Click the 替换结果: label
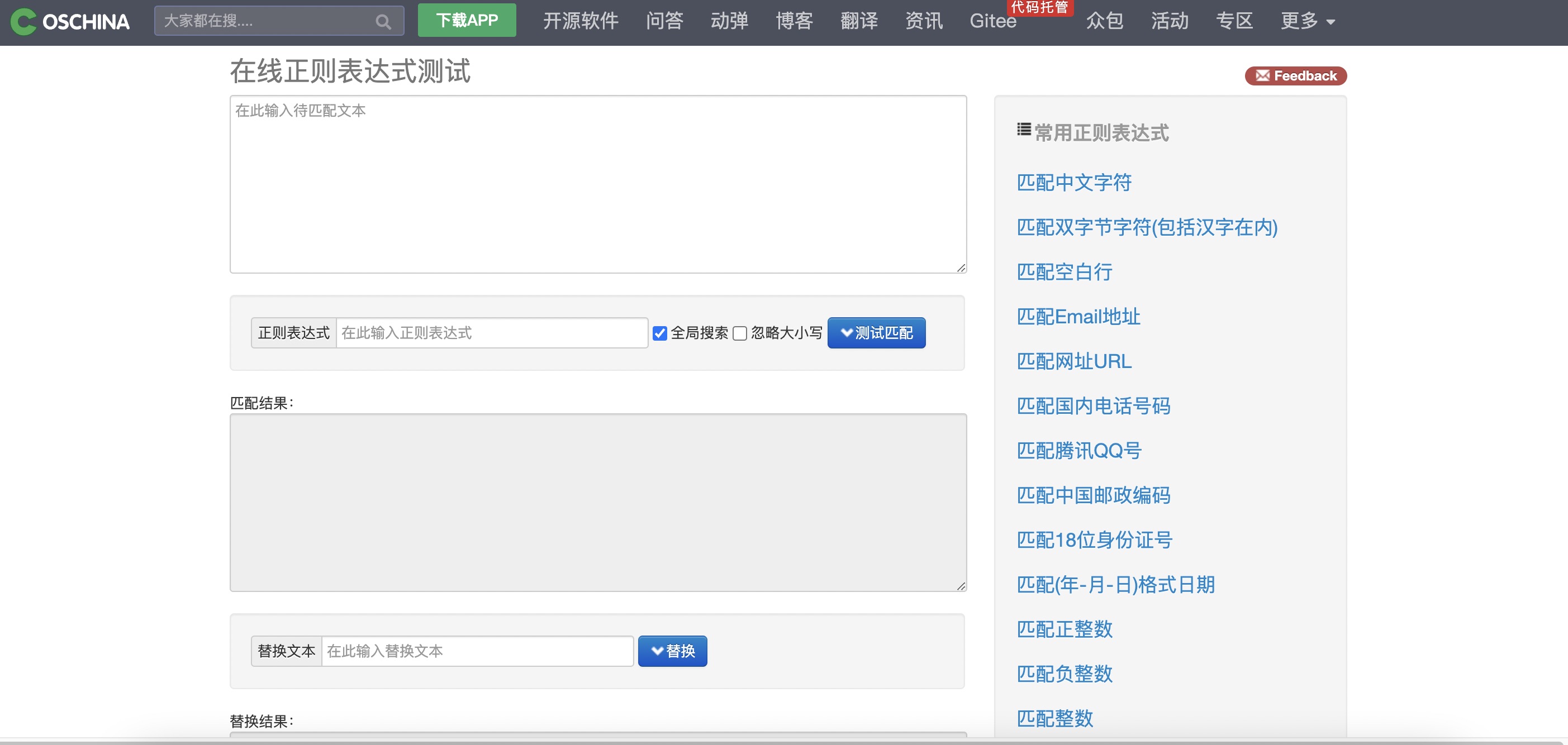 (x=262, y=722)
